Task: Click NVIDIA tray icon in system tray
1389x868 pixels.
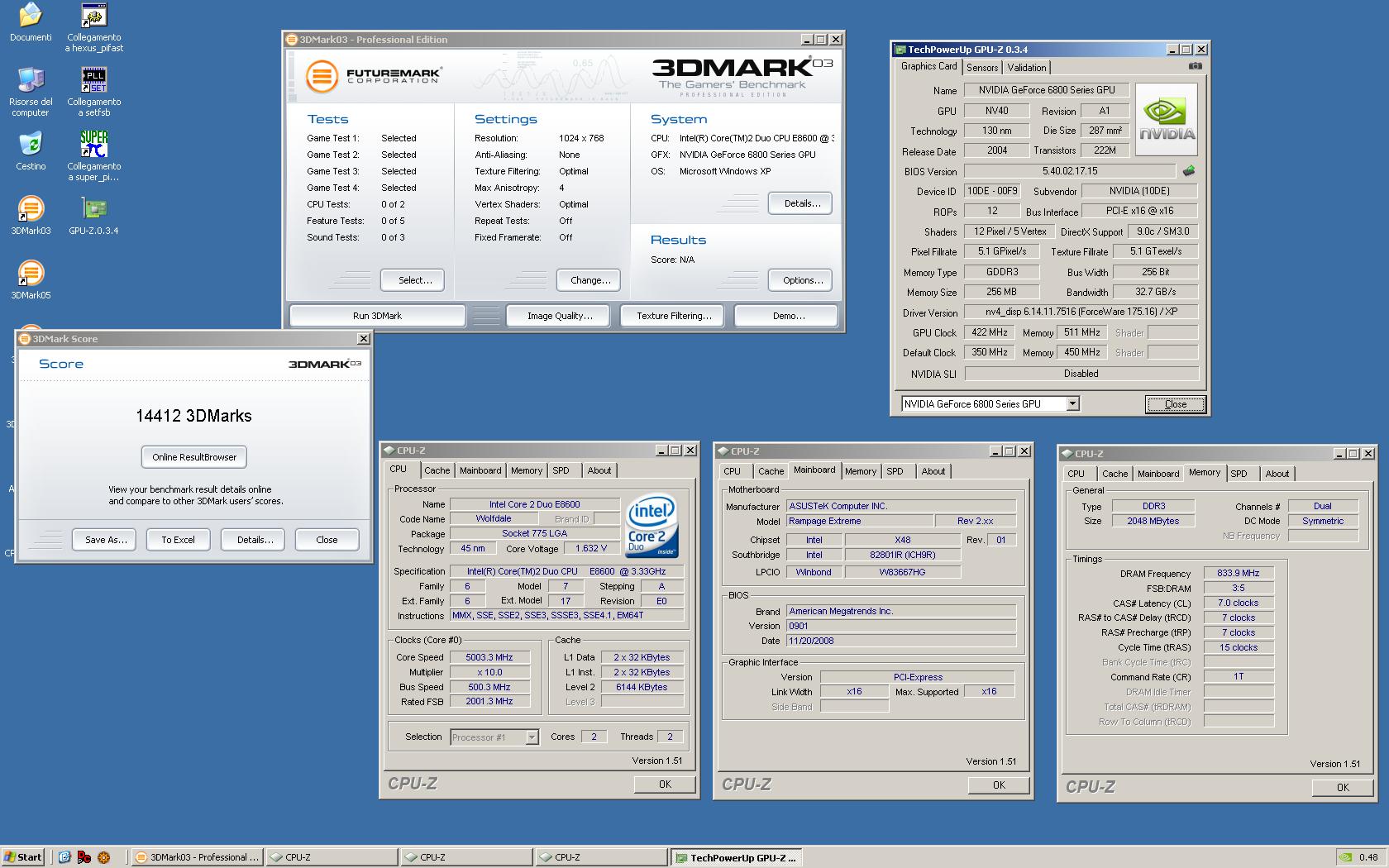Action: coord(1347,857)
